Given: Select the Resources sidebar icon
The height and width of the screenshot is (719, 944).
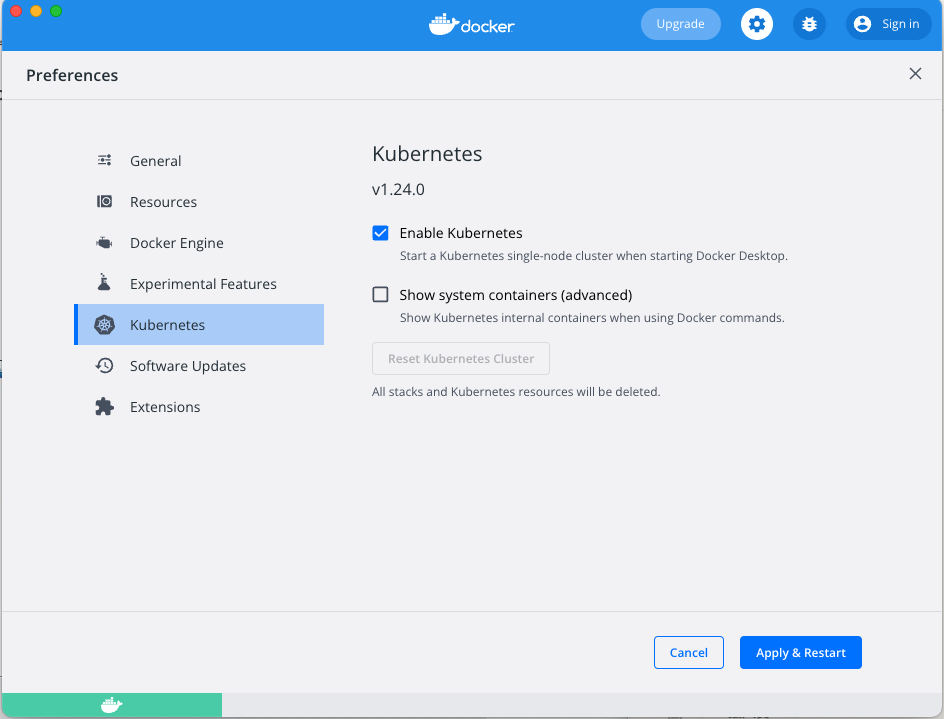Looking at the screenshot, I should point(104,201).
